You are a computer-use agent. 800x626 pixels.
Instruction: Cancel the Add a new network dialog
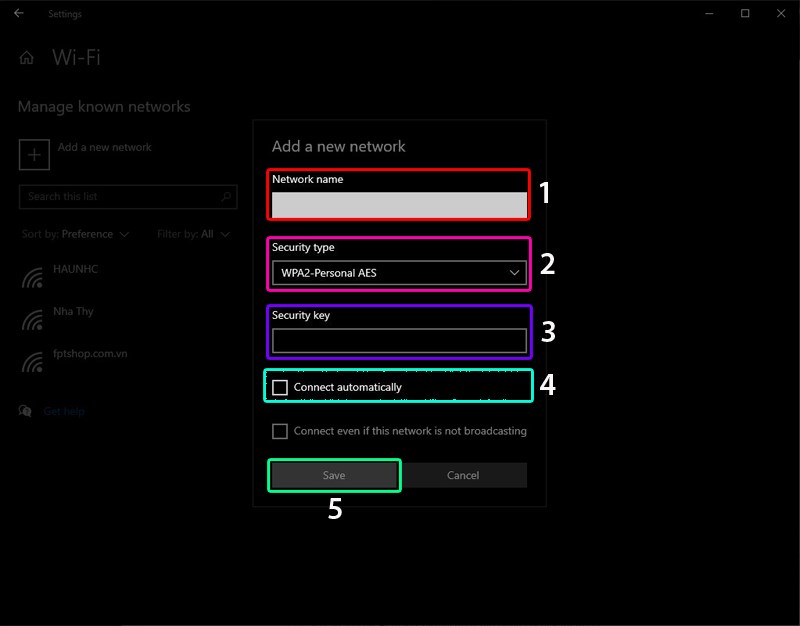point(463,475)
